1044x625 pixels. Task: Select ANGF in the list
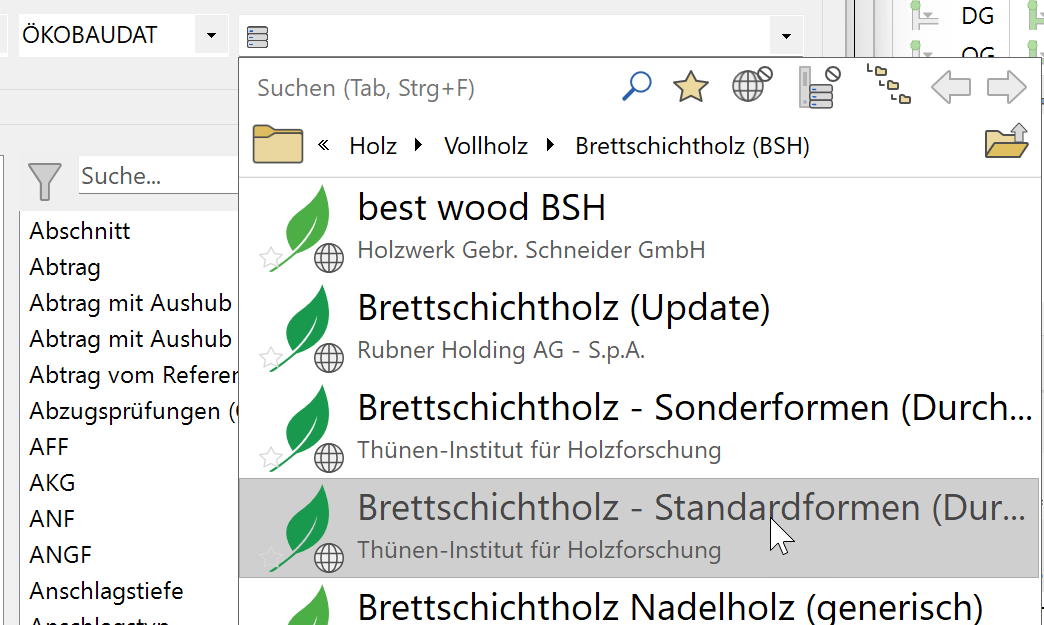pyautogui.click(x=61, y=554)
